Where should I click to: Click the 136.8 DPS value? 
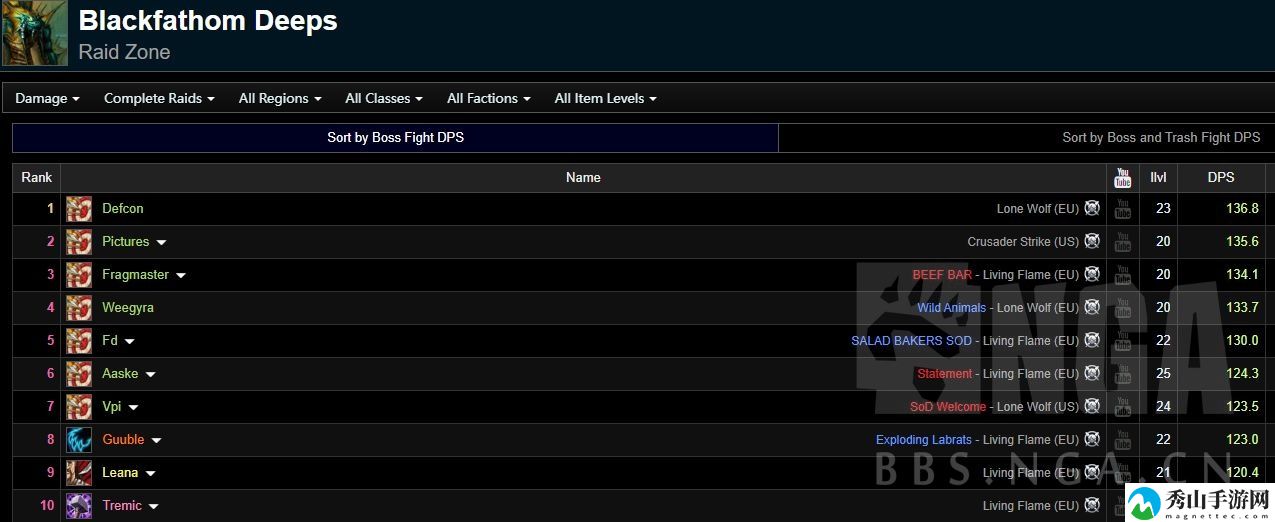1242,209
